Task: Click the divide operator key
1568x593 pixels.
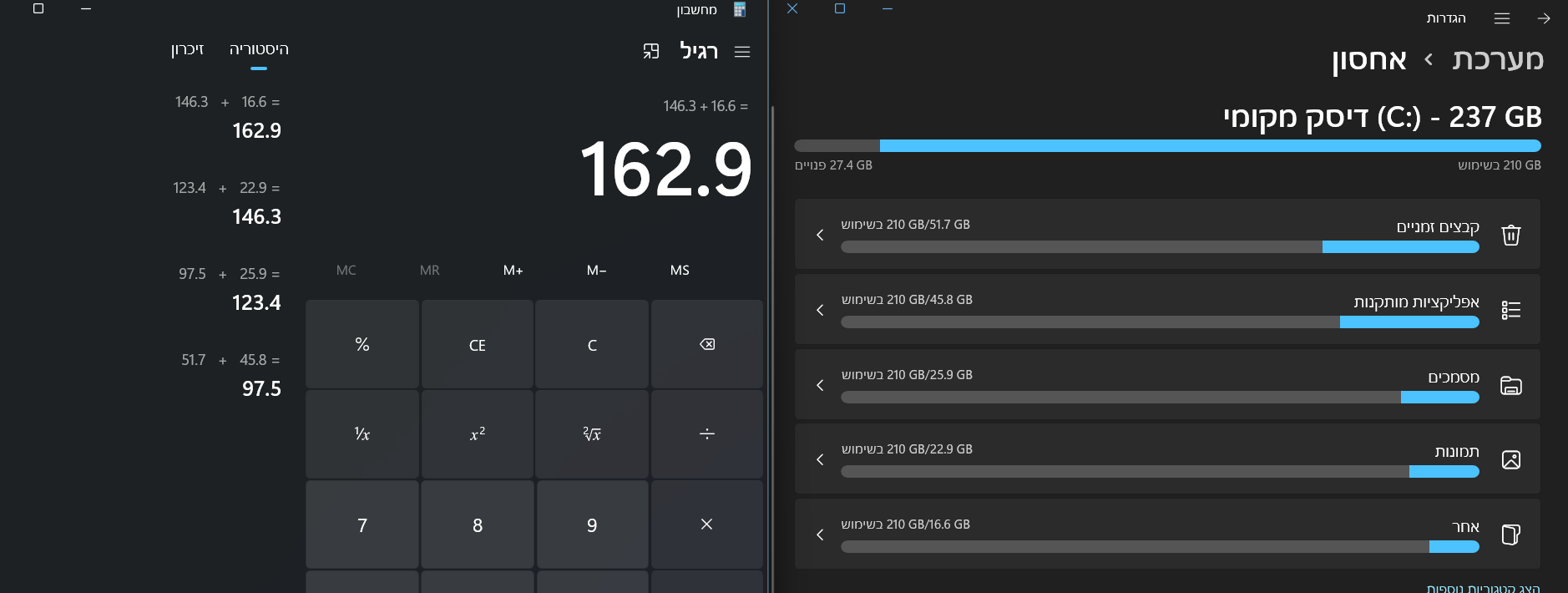Action: [x=707, y=434]
